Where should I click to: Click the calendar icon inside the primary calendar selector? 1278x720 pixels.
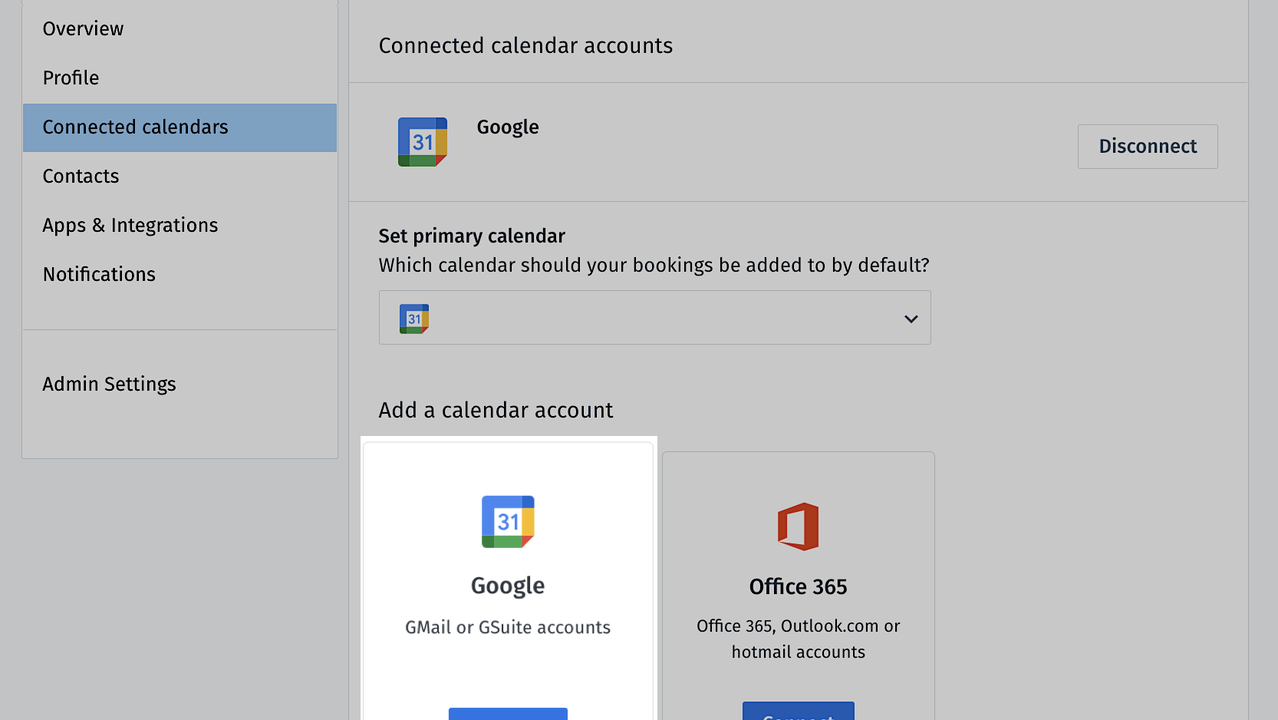413,317
